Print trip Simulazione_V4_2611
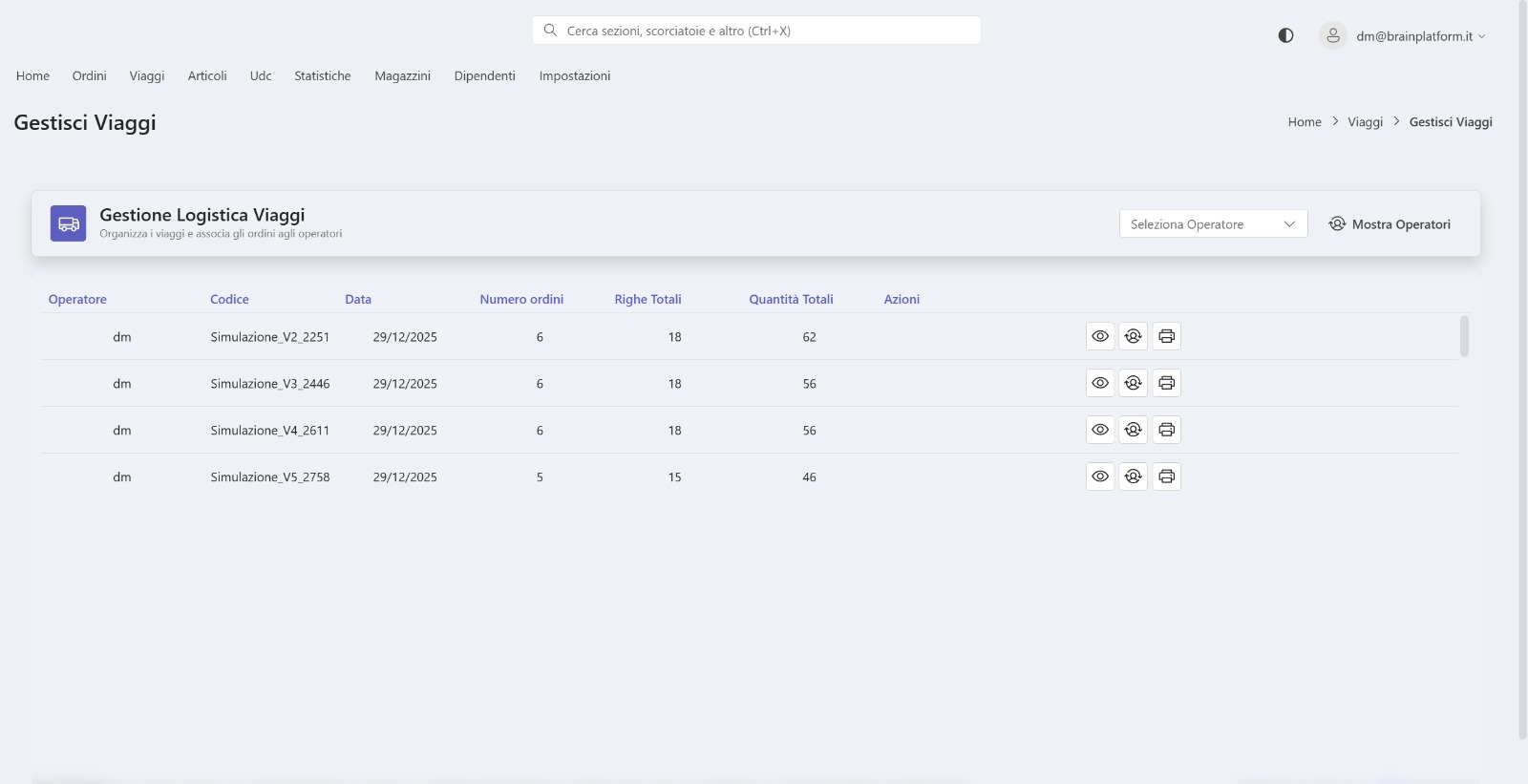 tap(1167, 430)
